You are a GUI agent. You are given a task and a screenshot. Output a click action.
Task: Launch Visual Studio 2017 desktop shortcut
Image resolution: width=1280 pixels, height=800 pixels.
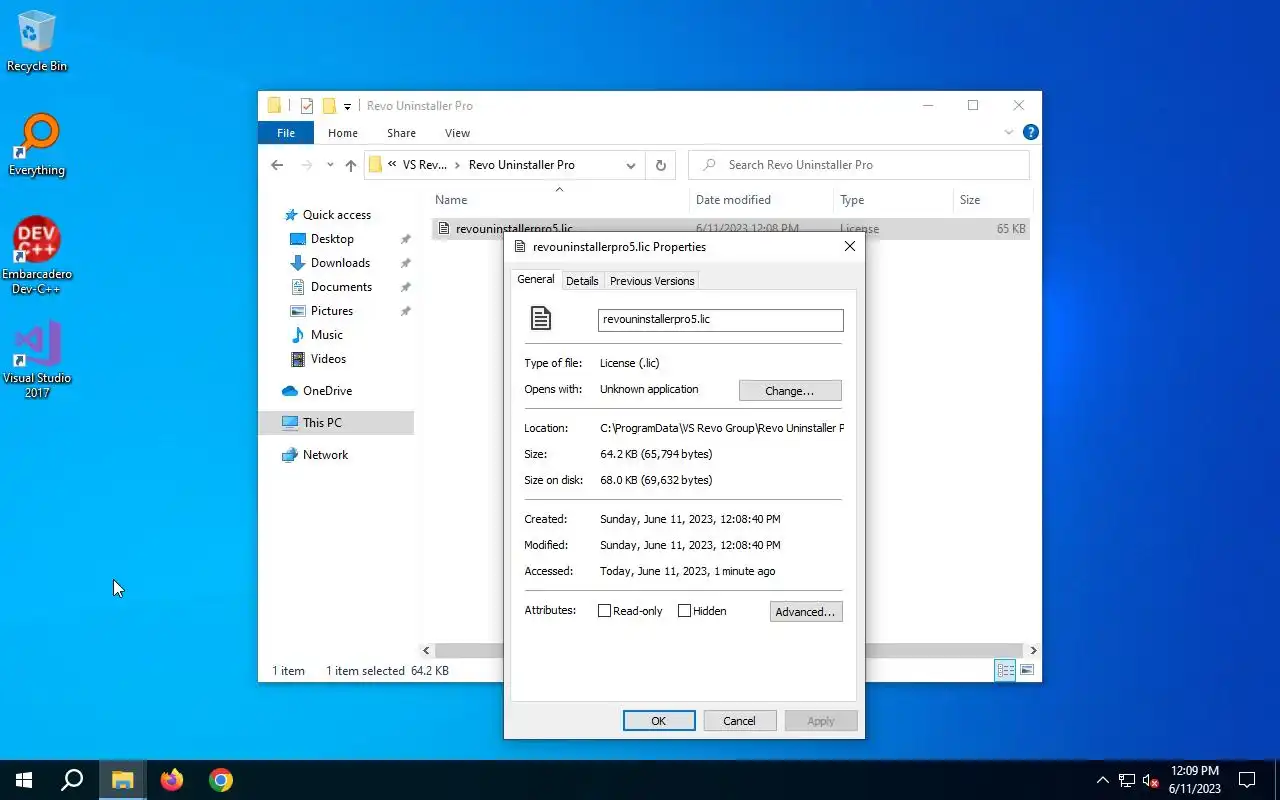click(x=37, y=360)
